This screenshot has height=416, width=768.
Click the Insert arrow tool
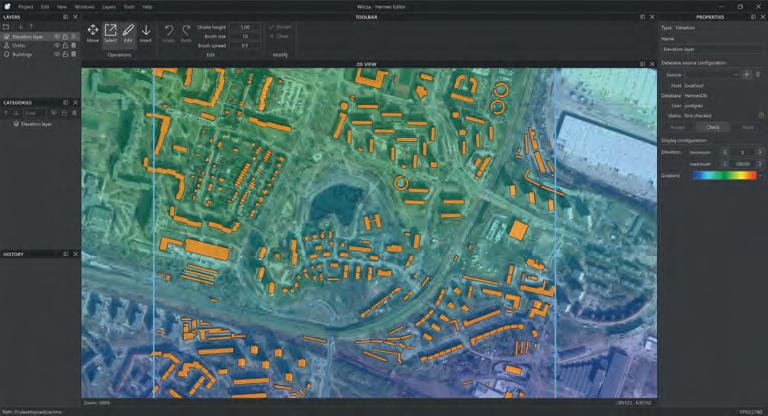[146, 33]
